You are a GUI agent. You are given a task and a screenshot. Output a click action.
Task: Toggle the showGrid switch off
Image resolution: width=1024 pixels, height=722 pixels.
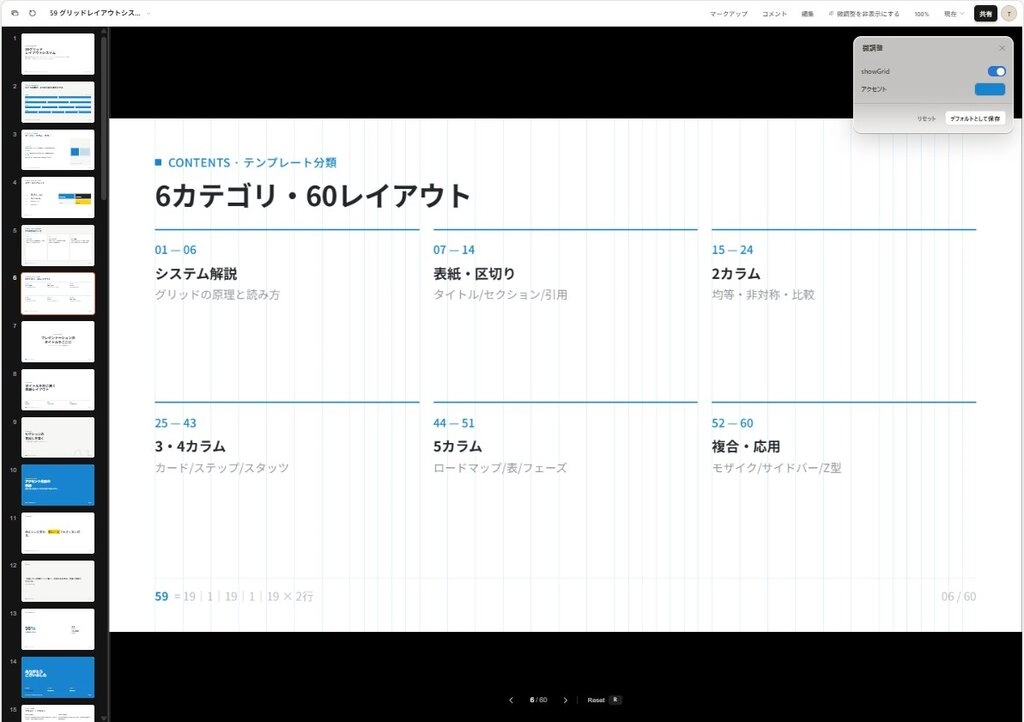click(x=997, y=71)
